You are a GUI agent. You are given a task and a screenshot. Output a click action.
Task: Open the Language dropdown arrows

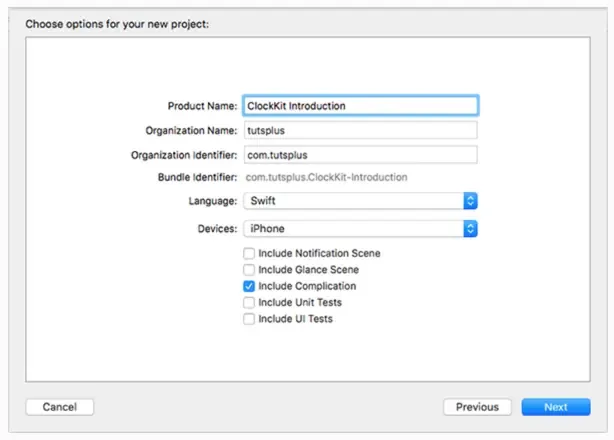tap(470, 201)
